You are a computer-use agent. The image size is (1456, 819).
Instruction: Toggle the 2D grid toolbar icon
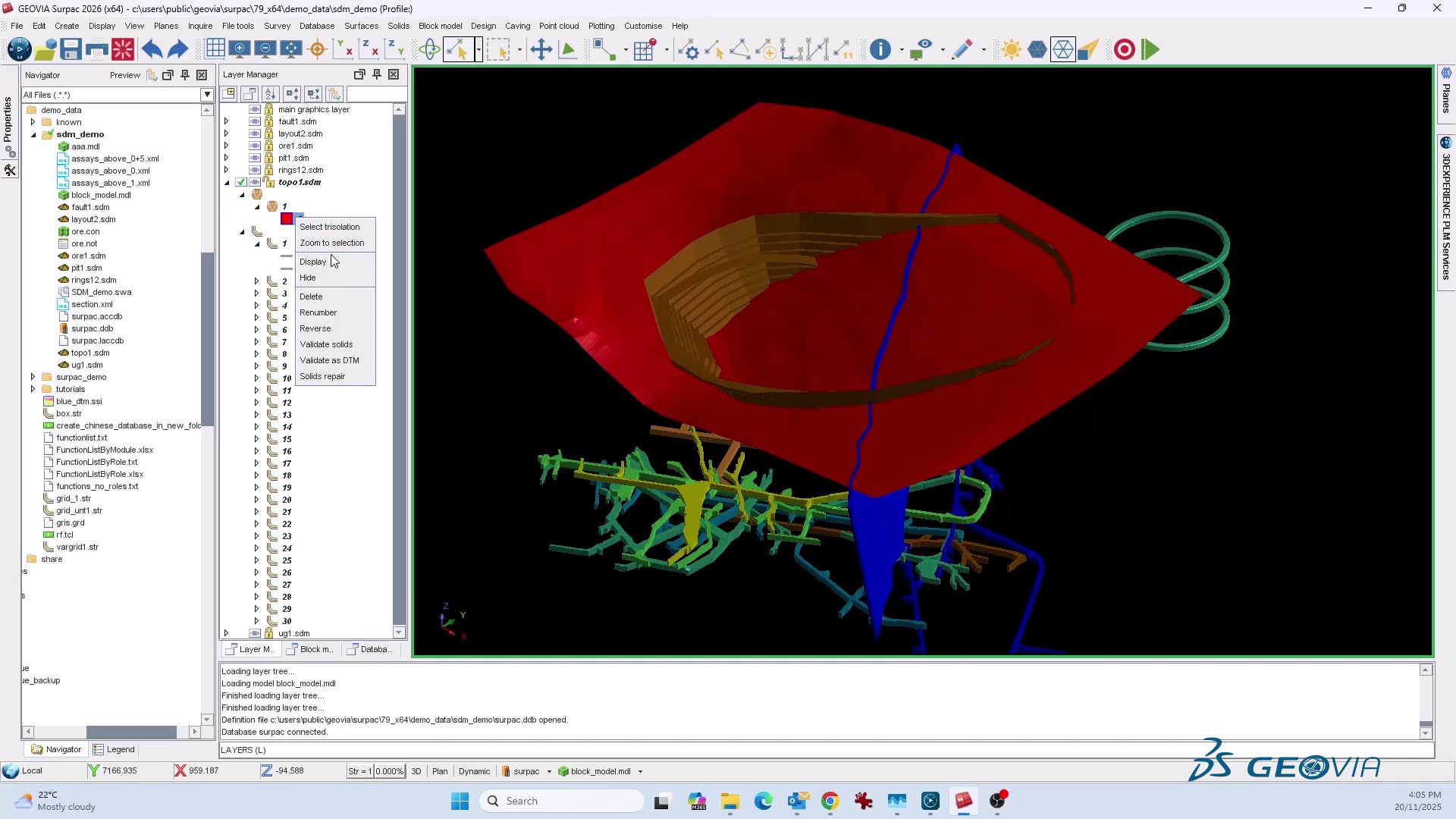click(x=215, y=50)
